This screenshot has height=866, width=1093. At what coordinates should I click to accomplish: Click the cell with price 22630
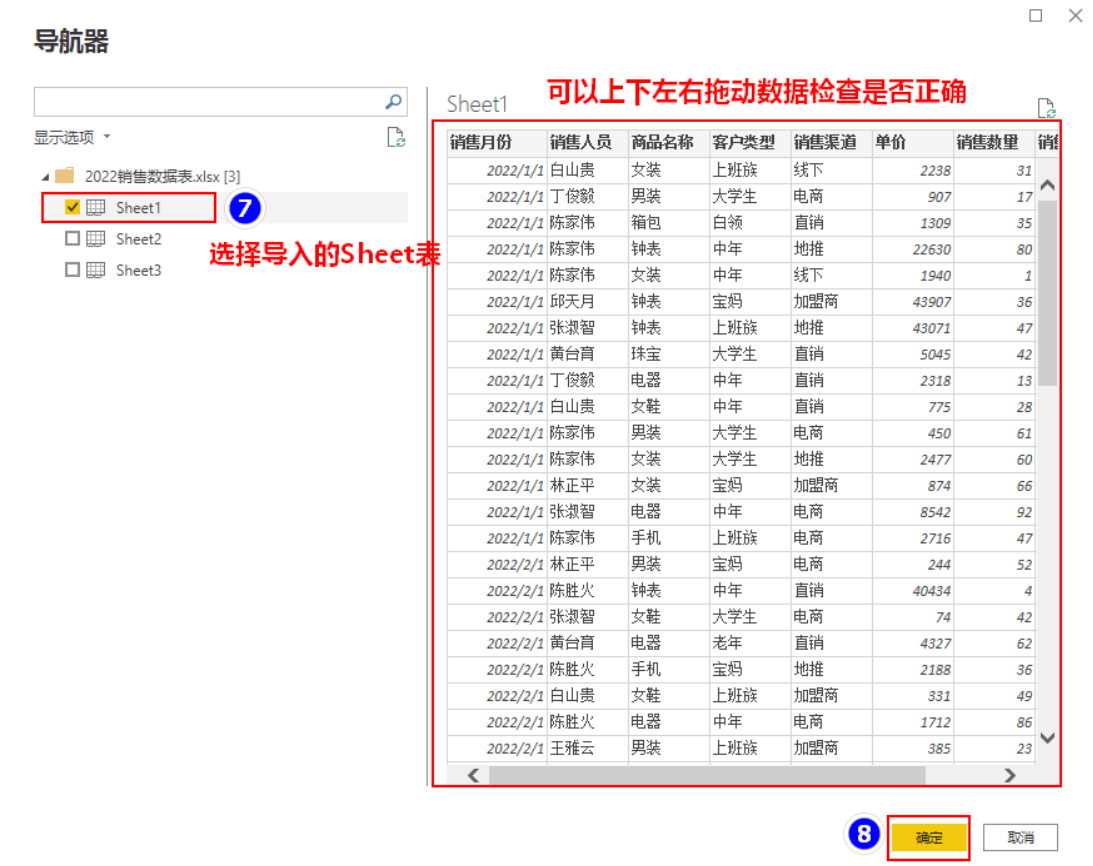tap(912, 249)
